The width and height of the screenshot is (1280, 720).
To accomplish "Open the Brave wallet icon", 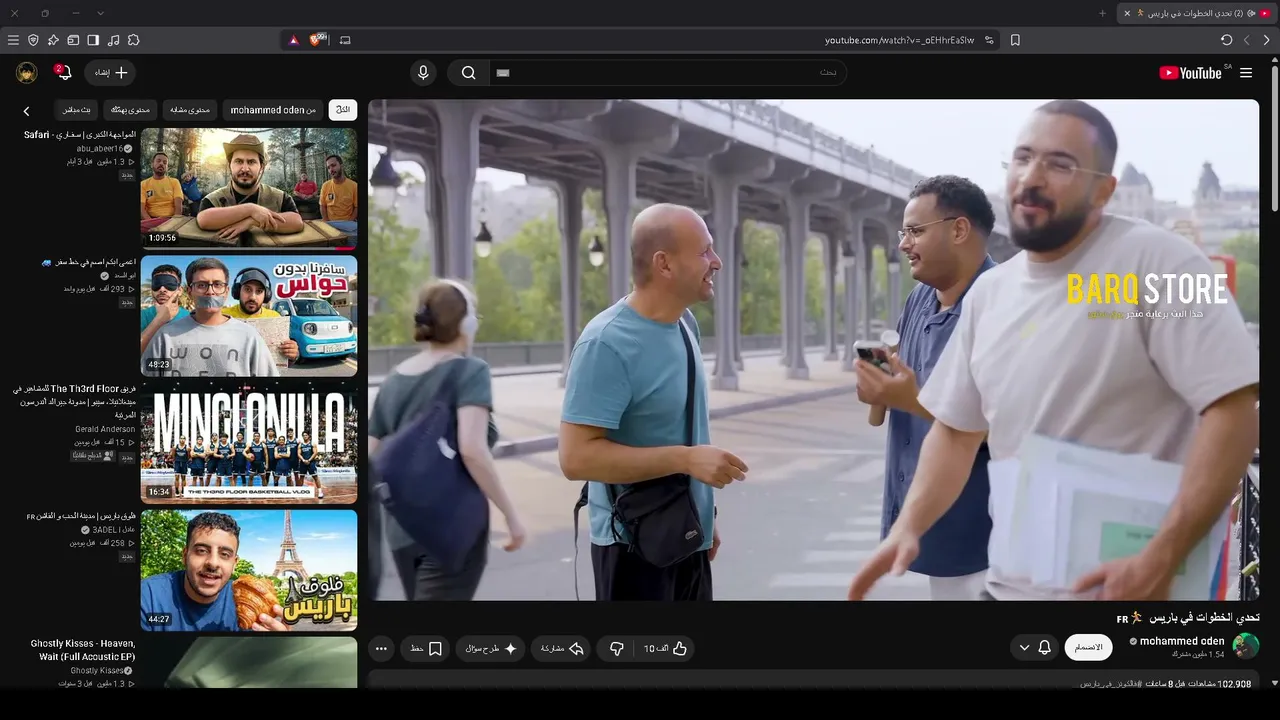I will click(73, 40).
